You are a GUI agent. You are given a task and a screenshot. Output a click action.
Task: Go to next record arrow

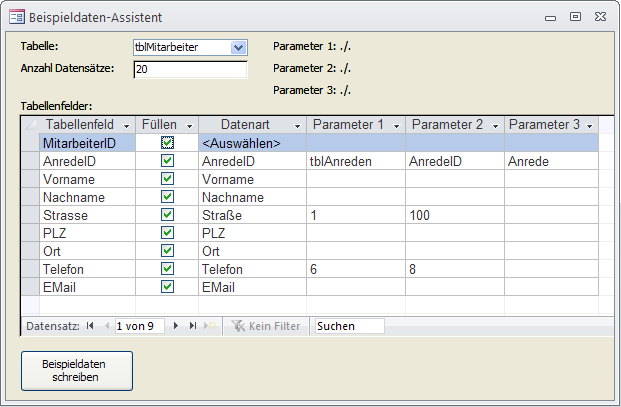pyautogui.click(x=176, y=325)
